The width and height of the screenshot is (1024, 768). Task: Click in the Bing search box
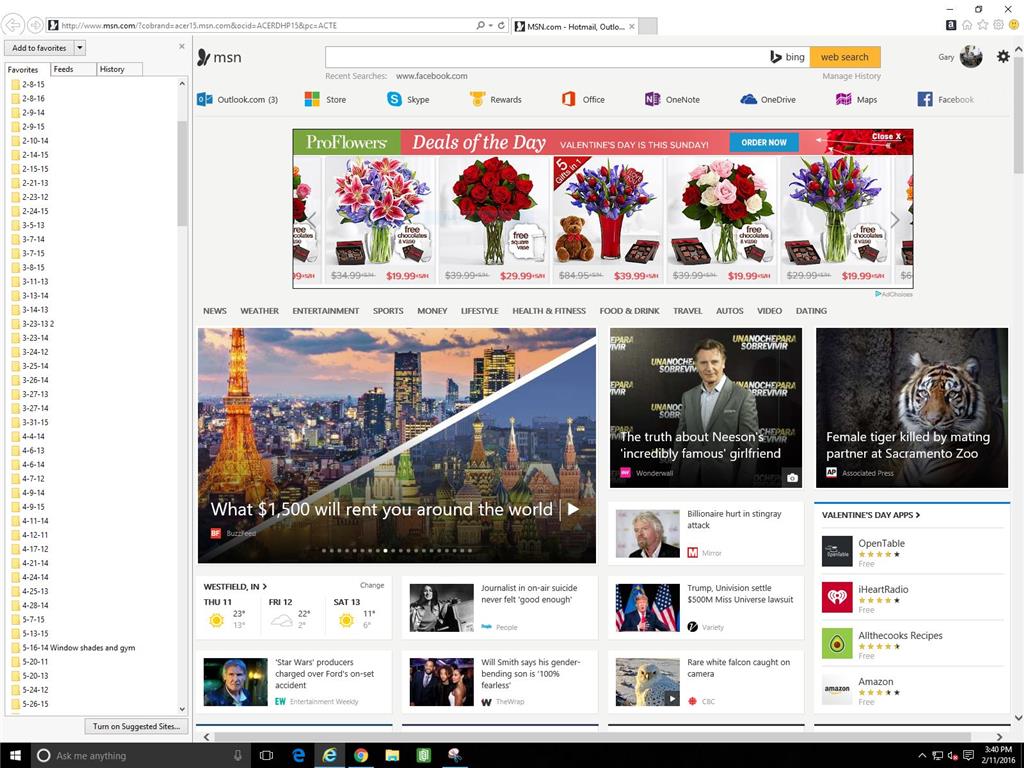(x=545, y=57)
